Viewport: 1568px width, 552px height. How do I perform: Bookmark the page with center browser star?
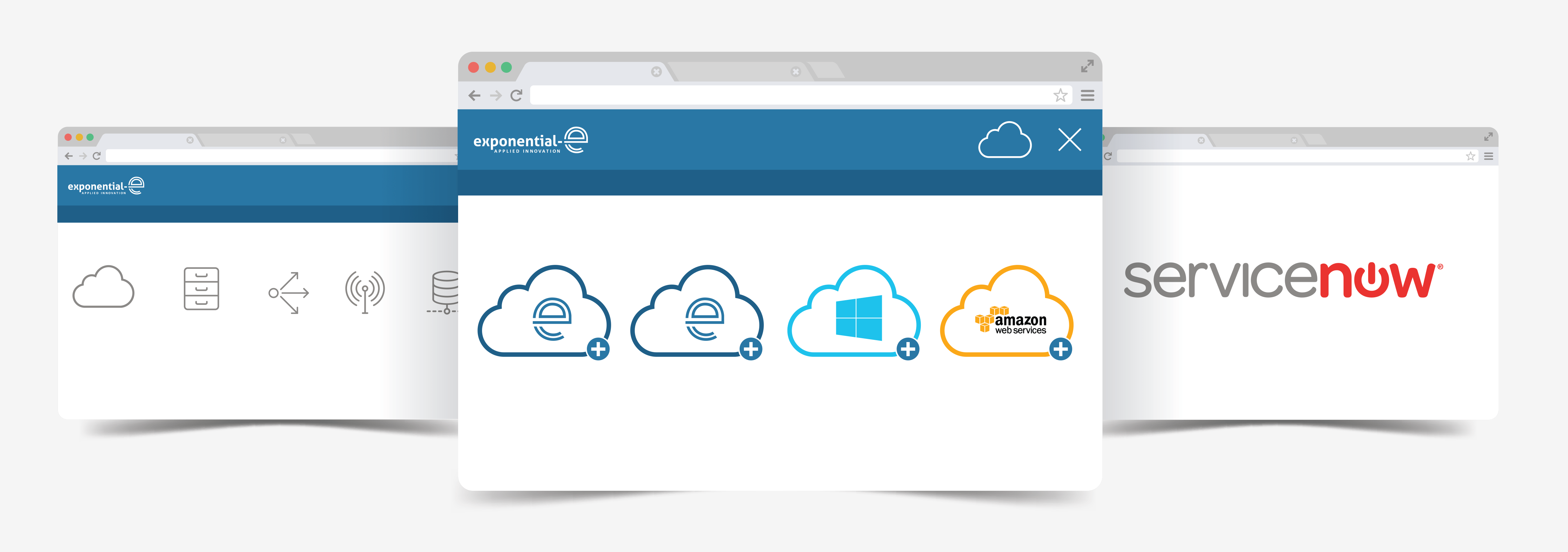[x=1060, y=96]
